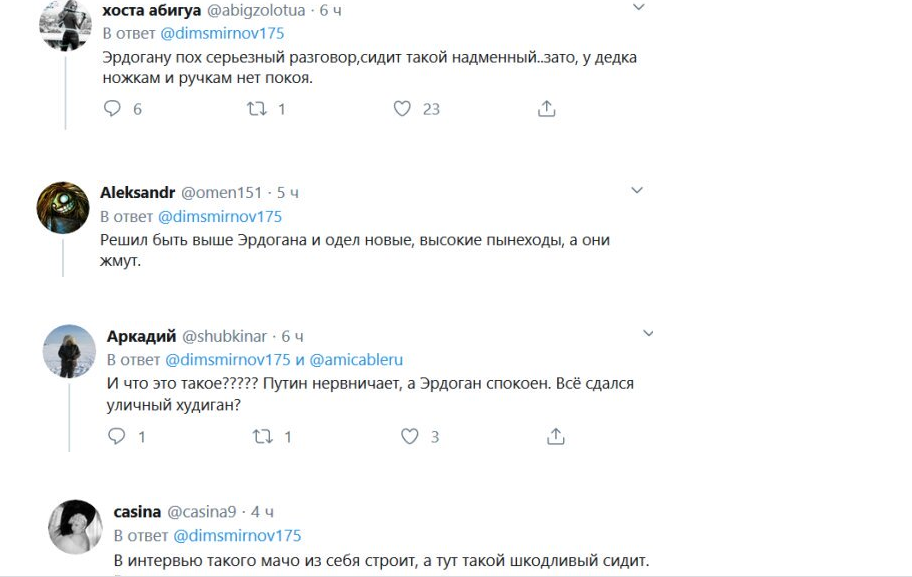Open casina's profile picture
912x577 pixels.
point(76,526)
